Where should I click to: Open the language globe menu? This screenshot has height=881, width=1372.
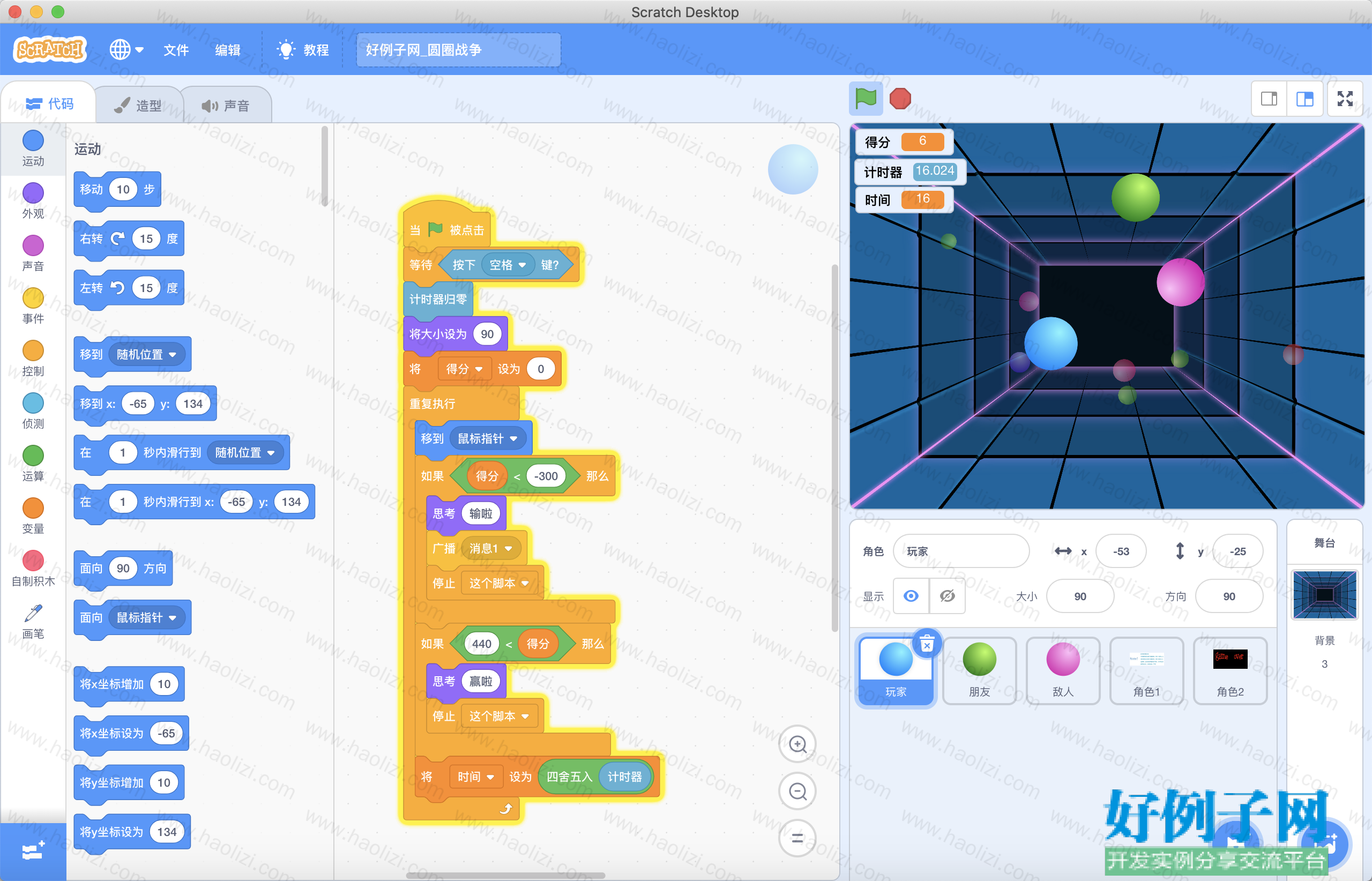pyautogui.click(x=126, y=50)
